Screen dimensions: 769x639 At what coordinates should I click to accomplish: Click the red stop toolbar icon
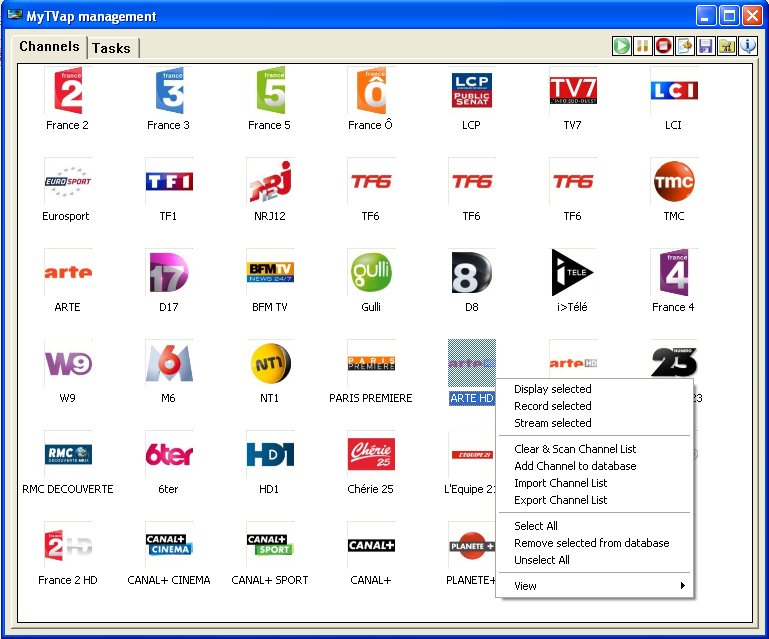click(664, 46)
